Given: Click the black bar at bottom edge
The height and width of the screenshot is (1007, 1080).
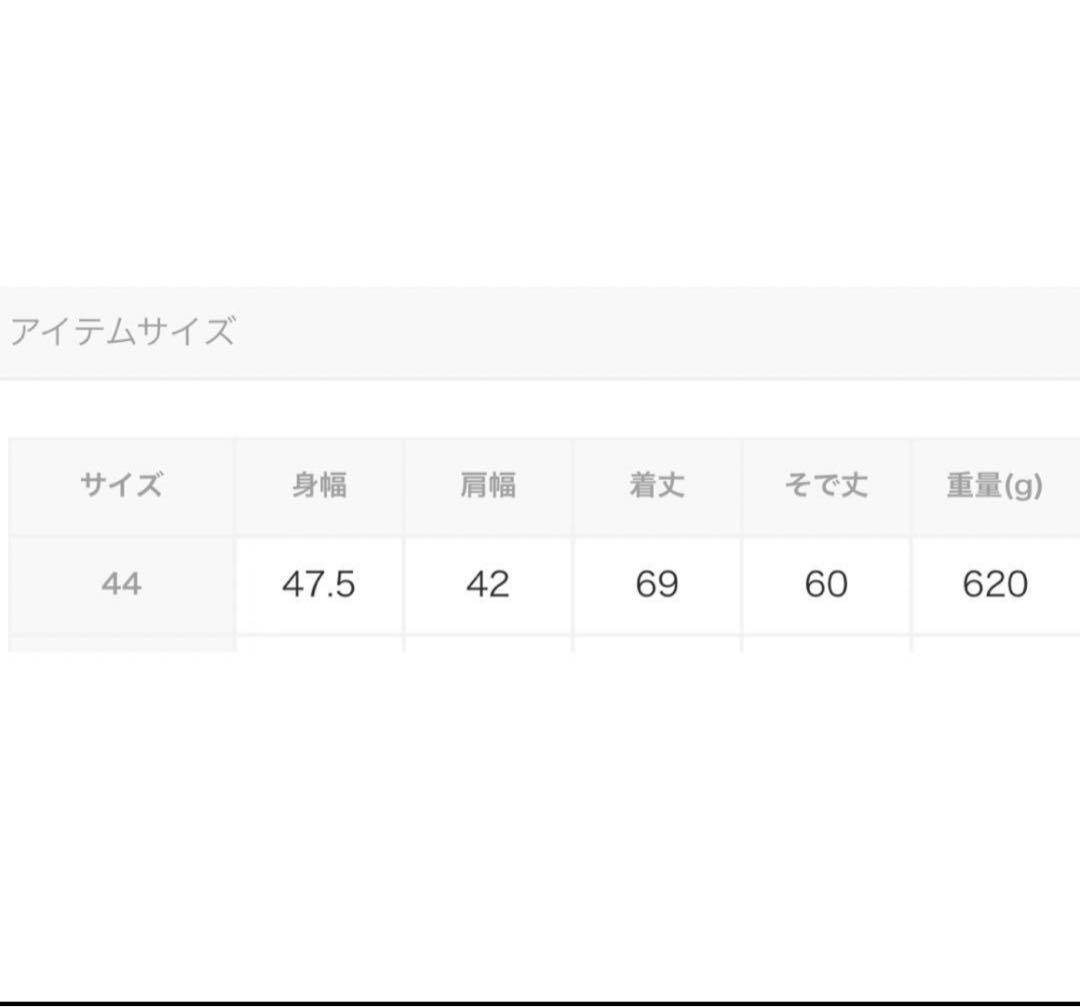Looking at the screenshot, I should click(540, 1004).
